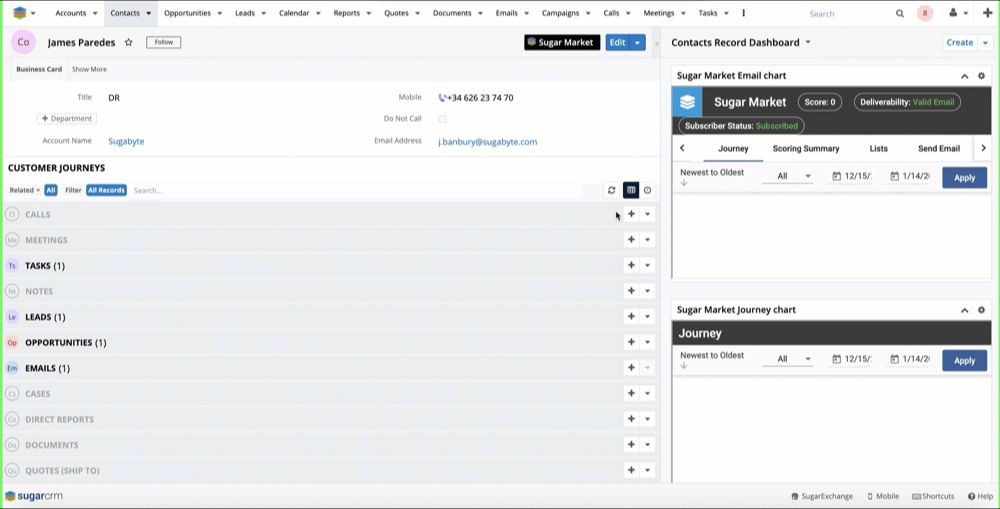Open the Related filter dropdown
The width and height of the screenshot is (1000, 509).
point(24,190)
